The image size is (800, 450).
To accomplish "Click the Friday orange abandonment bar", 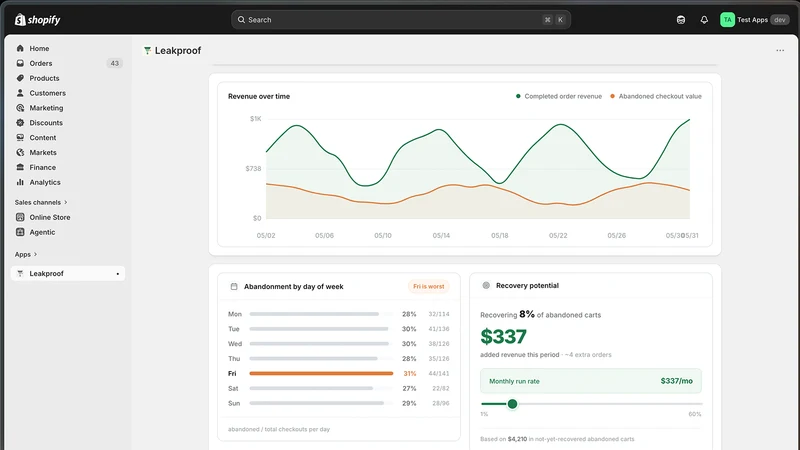I will pyautogui.click(x=321, y=373).
